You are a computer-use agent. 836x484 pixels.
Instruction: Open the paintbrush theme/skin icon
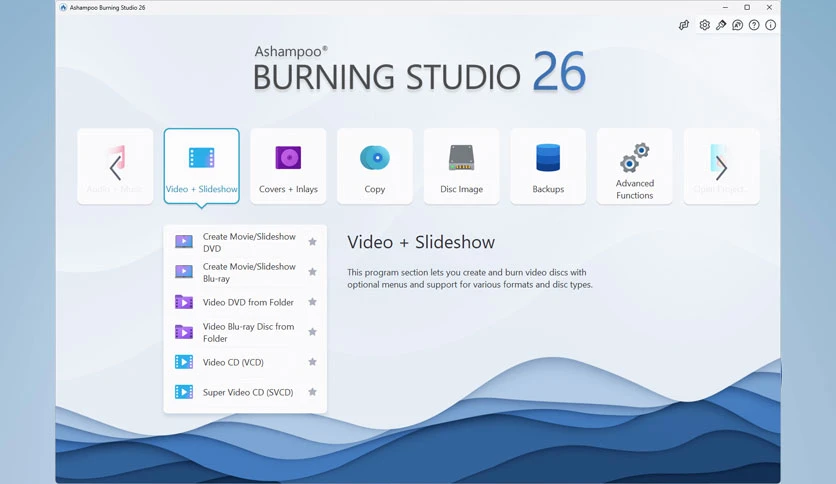(721, 25)
